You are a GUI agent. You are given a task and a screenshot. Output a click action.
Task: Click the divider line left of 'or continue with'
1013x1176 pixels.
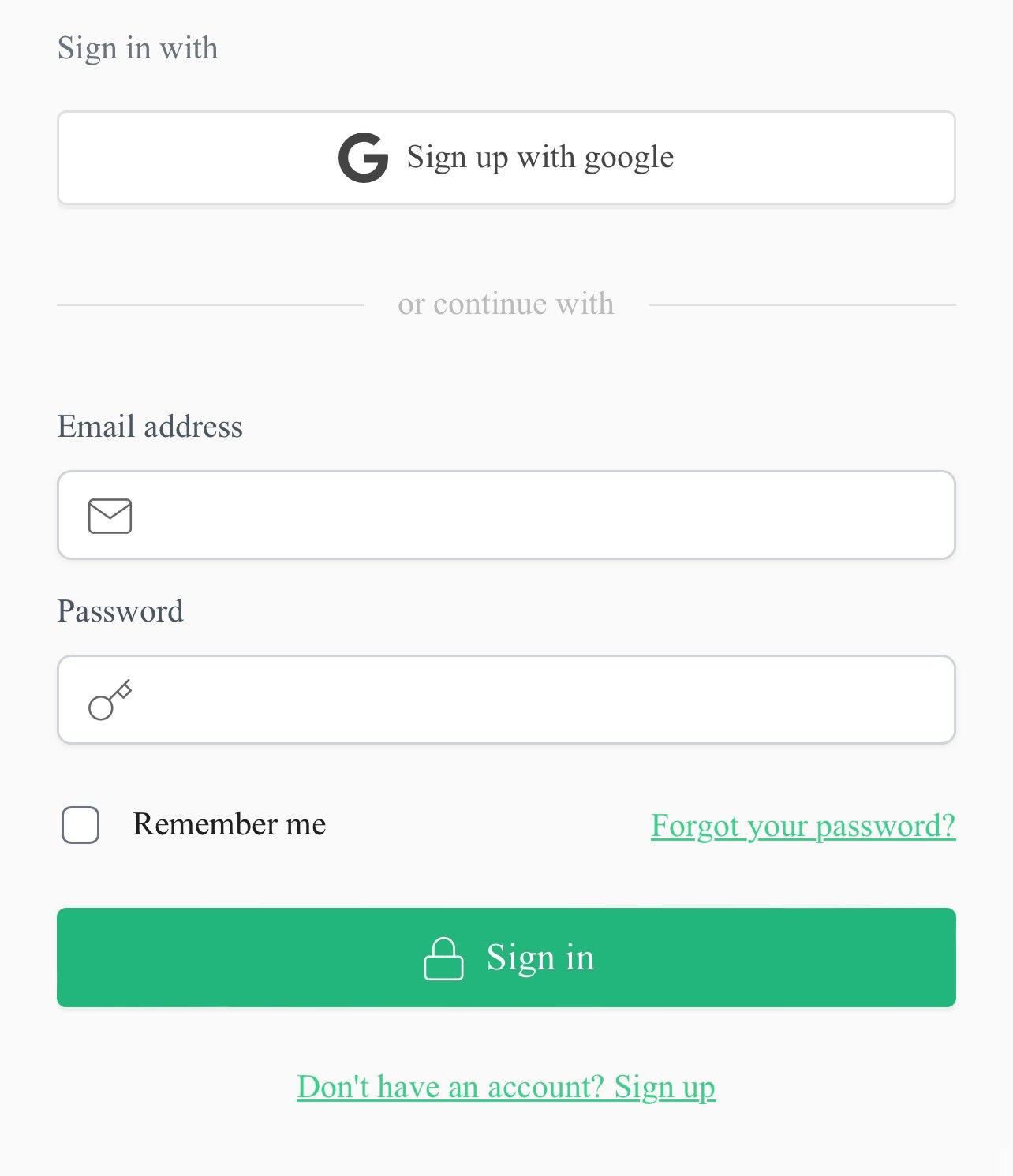pos(210,304)
